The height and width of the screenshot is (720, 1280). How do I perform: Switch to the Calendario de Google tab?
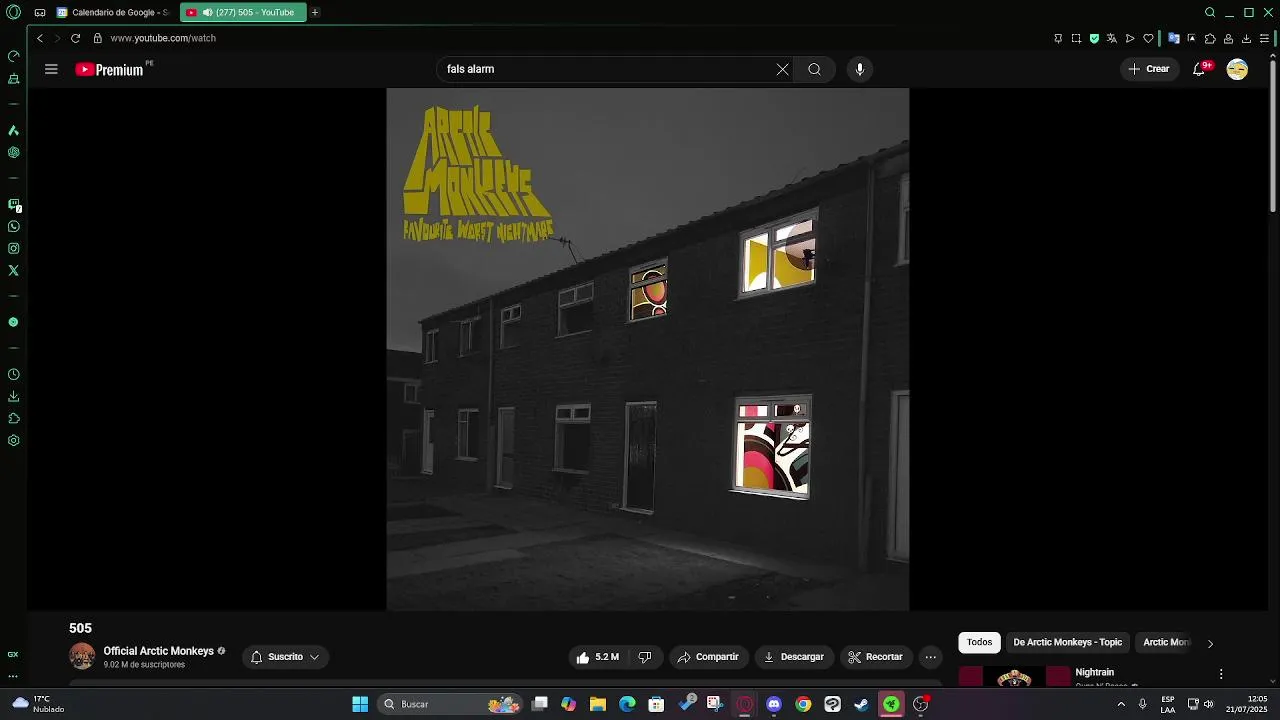coord(112,12)
